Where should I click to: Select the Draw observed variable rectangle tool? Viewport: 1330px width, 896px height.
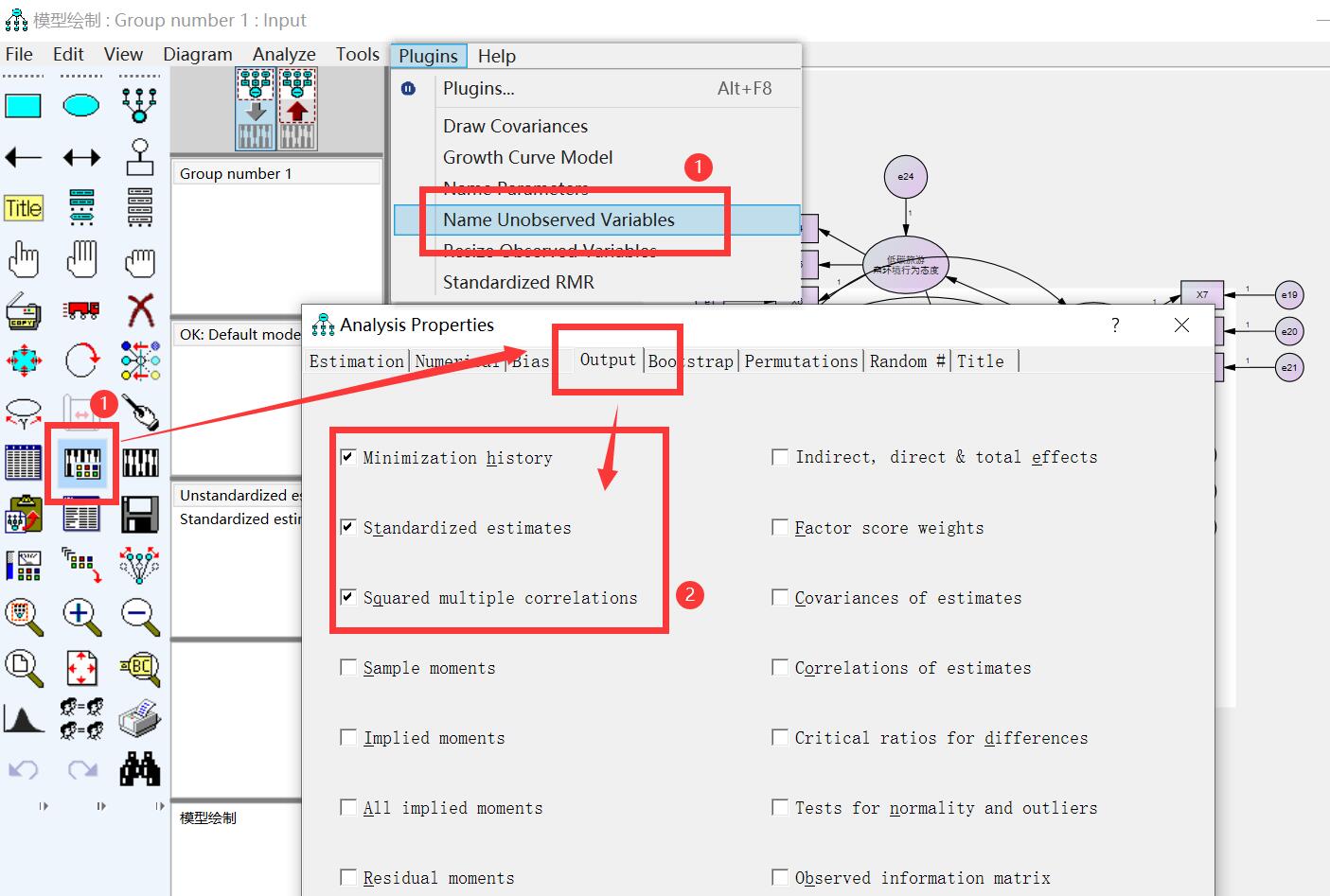pos(24,105)
